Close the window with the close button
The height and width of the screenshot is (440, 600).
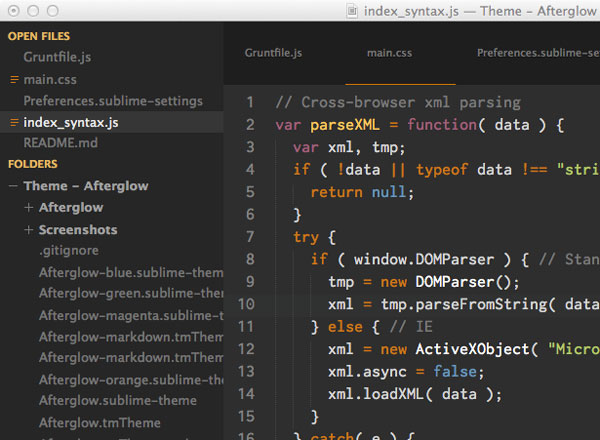pyautogui.click(x=13, y=11)
